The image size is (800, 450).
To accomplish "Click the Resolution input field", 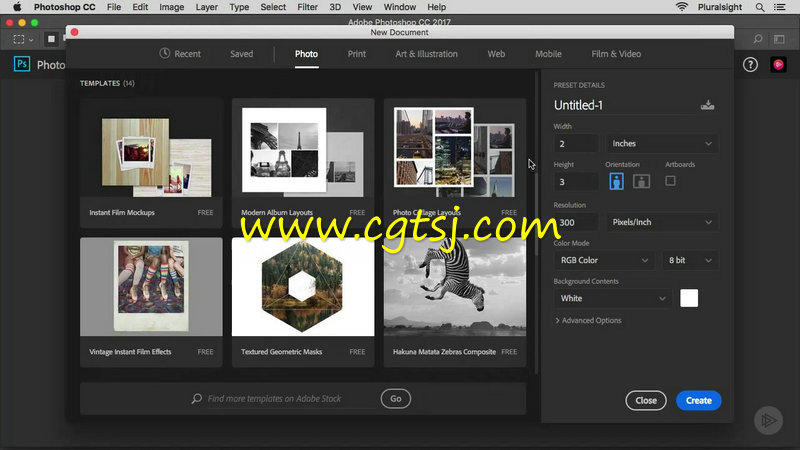I will click(576, 222).
